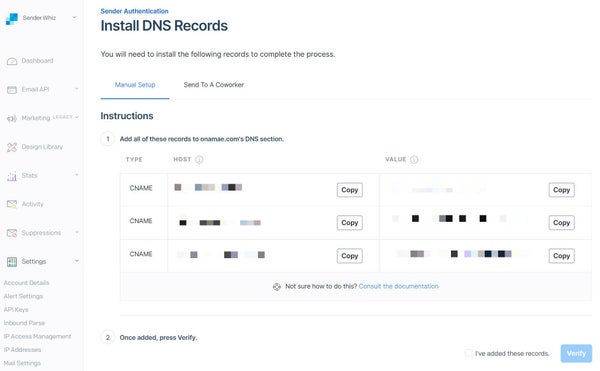Click the "Add all of these records" instruction
The height and width of the screenshot is (371, 600).
[x=202, y=139]
